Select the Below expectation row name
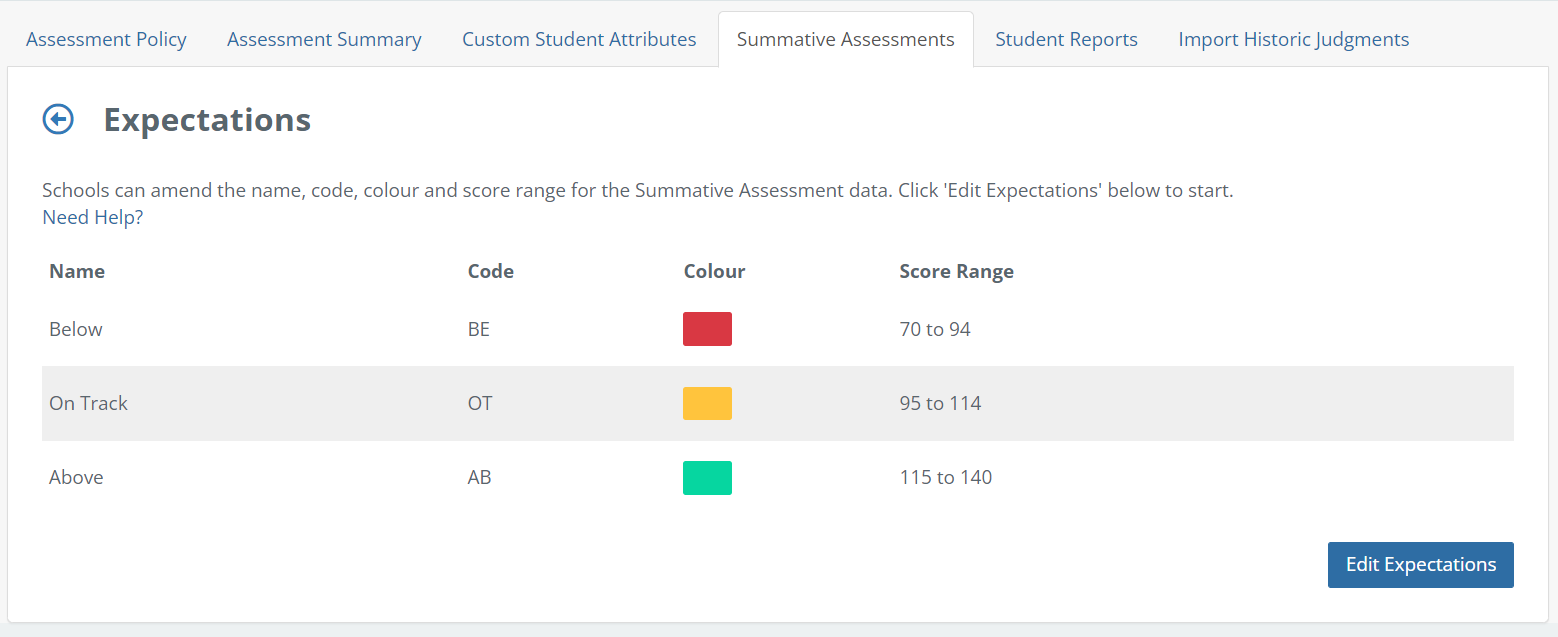 (x=76, y=329)
